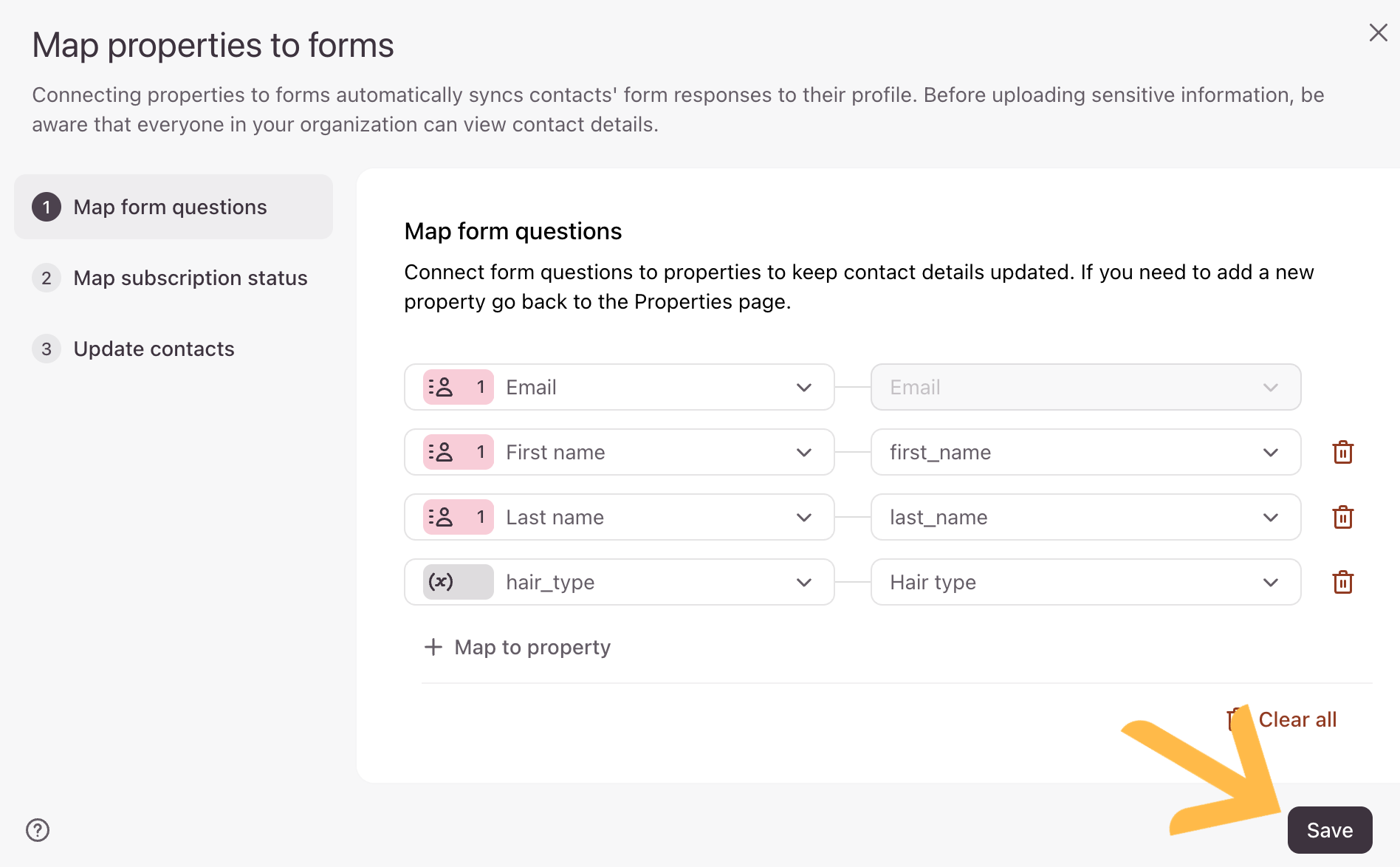Delete the last_name mapping row
Screen dimensions: 1400x867
click(x=1342, y=517)
